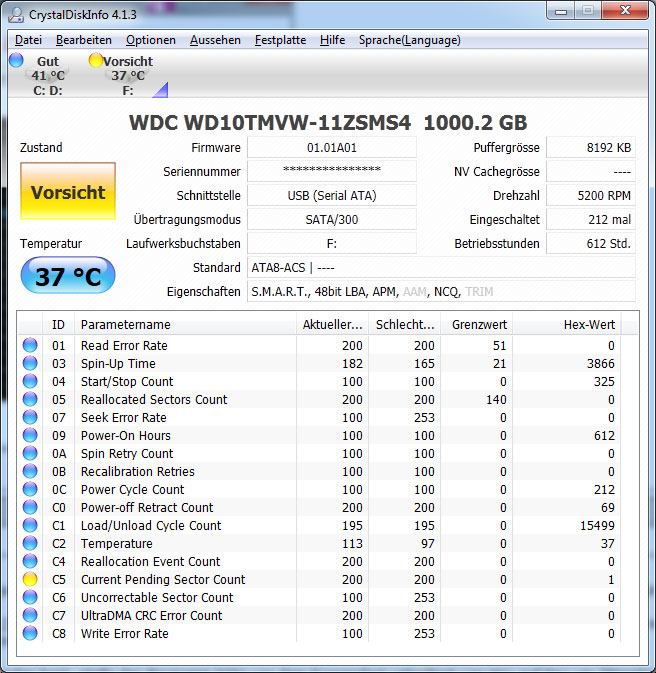Click the blue status icon for Power-On Hours

(x=30, y=435)
